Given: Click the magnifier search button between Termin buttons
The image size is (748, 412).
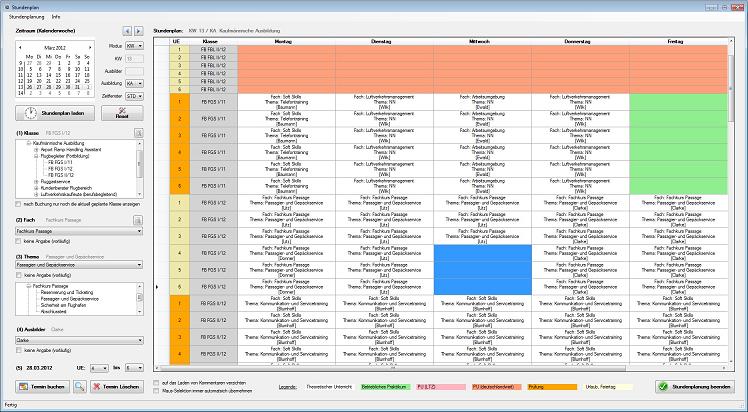Looking at the screenshot, I should tap(80, 387).
